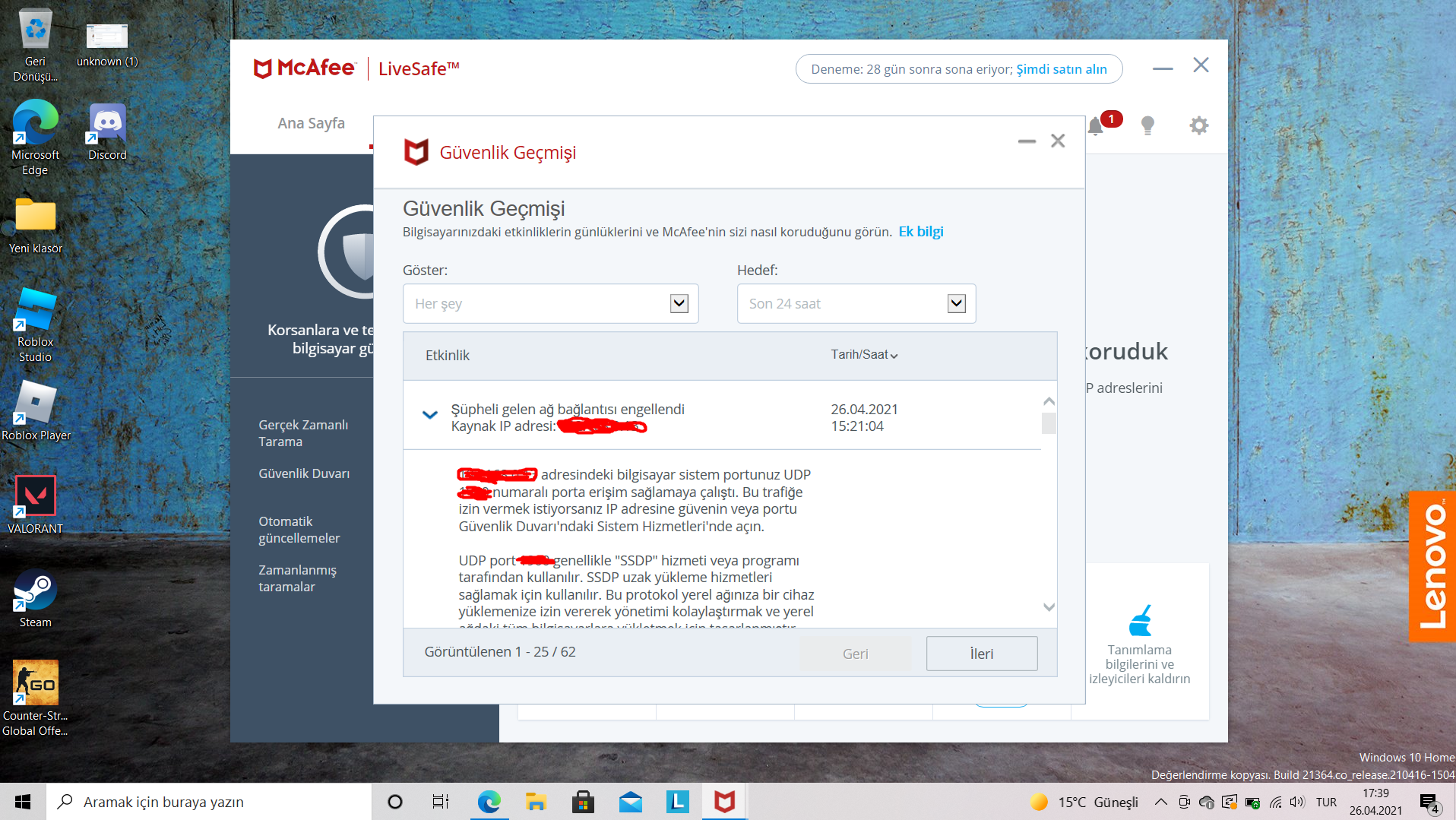
Task: Open the Windows Start menu
Action: tap(23, 802)
